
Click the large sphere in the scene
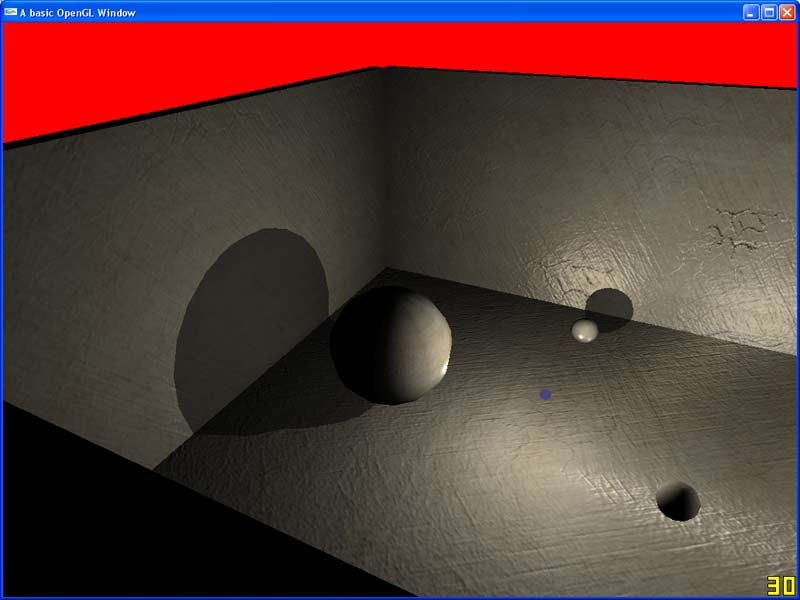tap(391, 345)
